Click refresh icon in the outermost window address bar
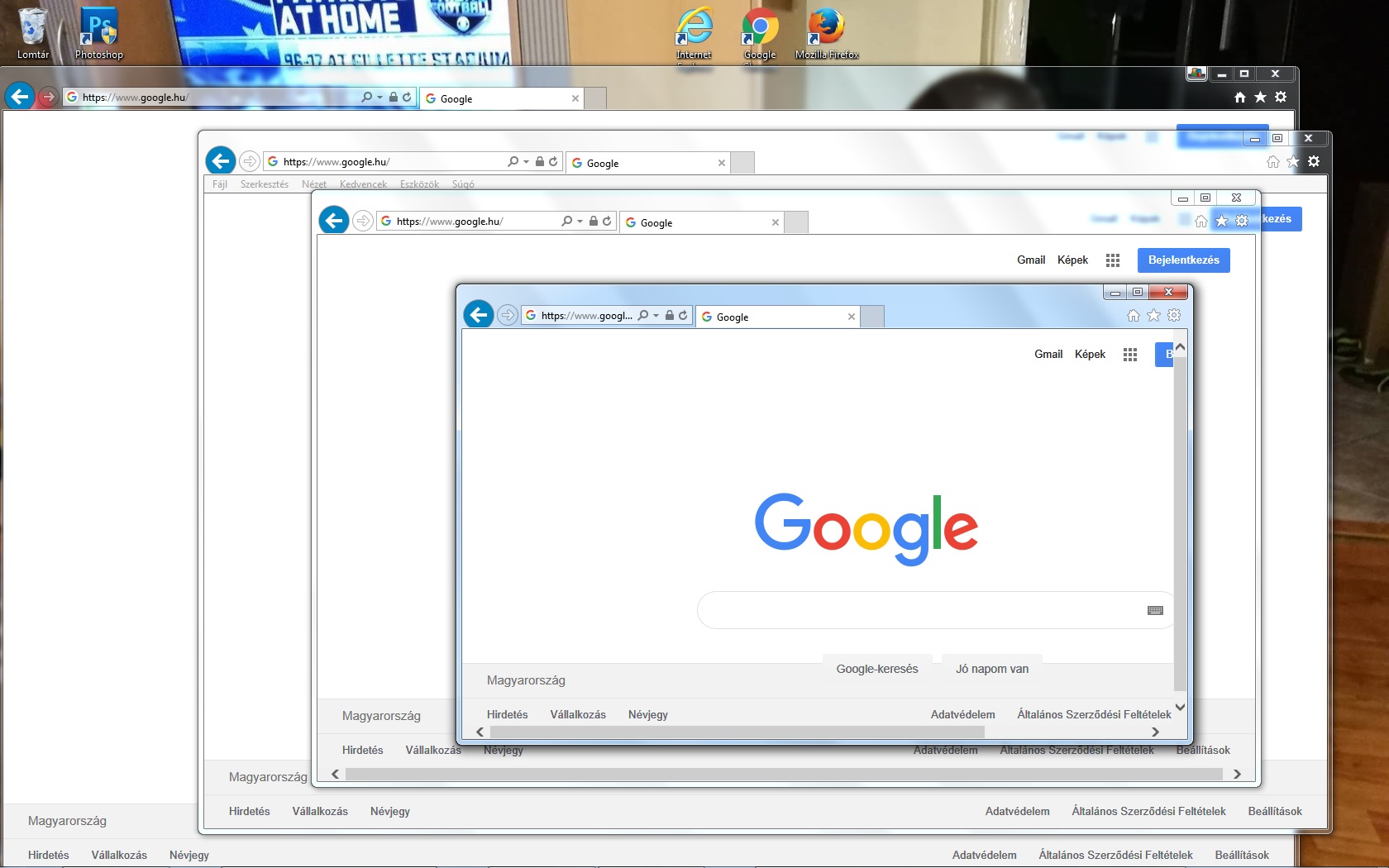Viewport: 1389px width, 868px height. tap(407, 97)
